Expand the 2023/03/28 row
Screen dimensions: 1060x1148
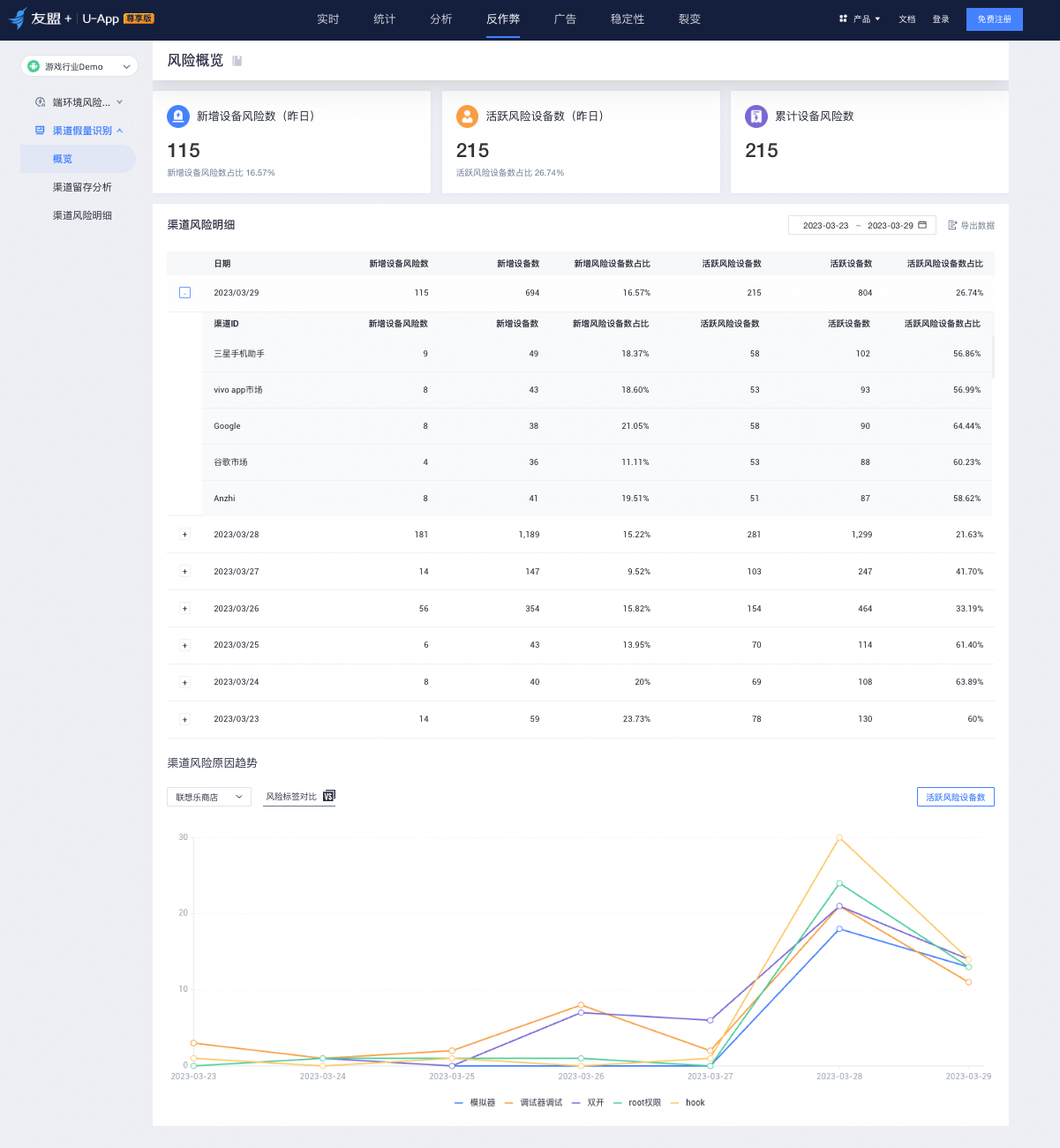(x=184, y=535)
